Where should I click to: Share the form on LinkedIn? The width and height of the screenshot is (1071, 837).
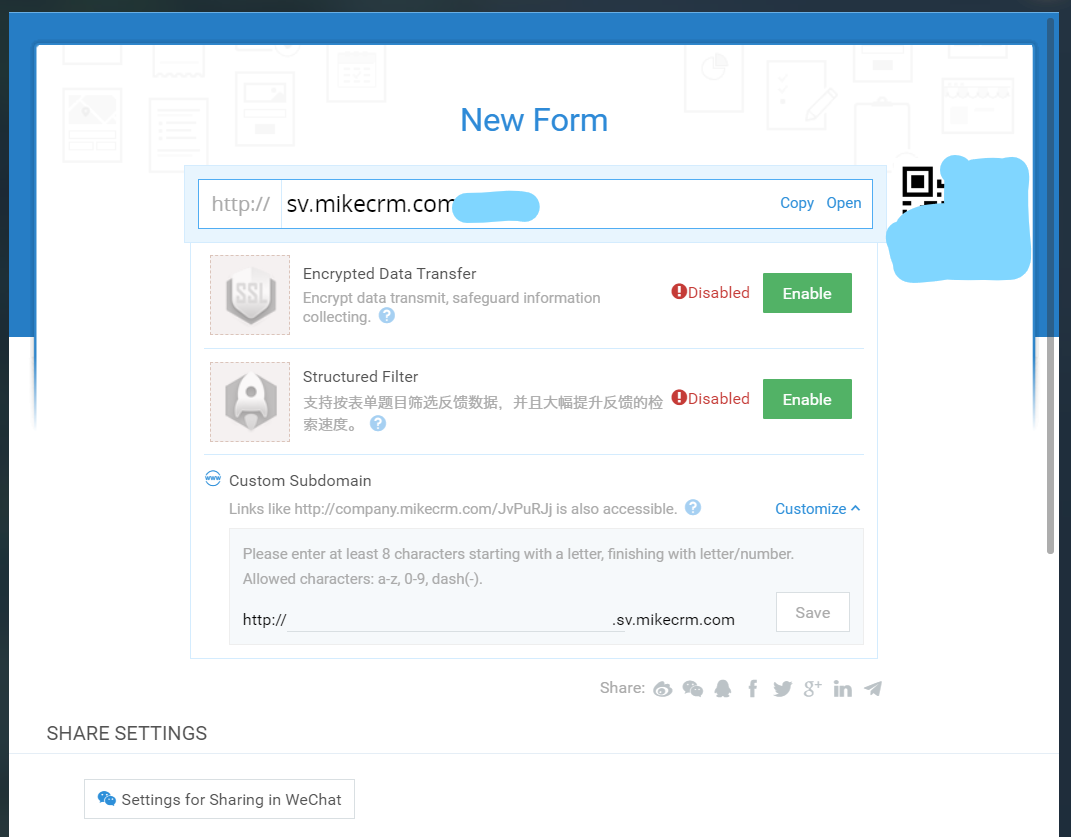coord(842,689)
